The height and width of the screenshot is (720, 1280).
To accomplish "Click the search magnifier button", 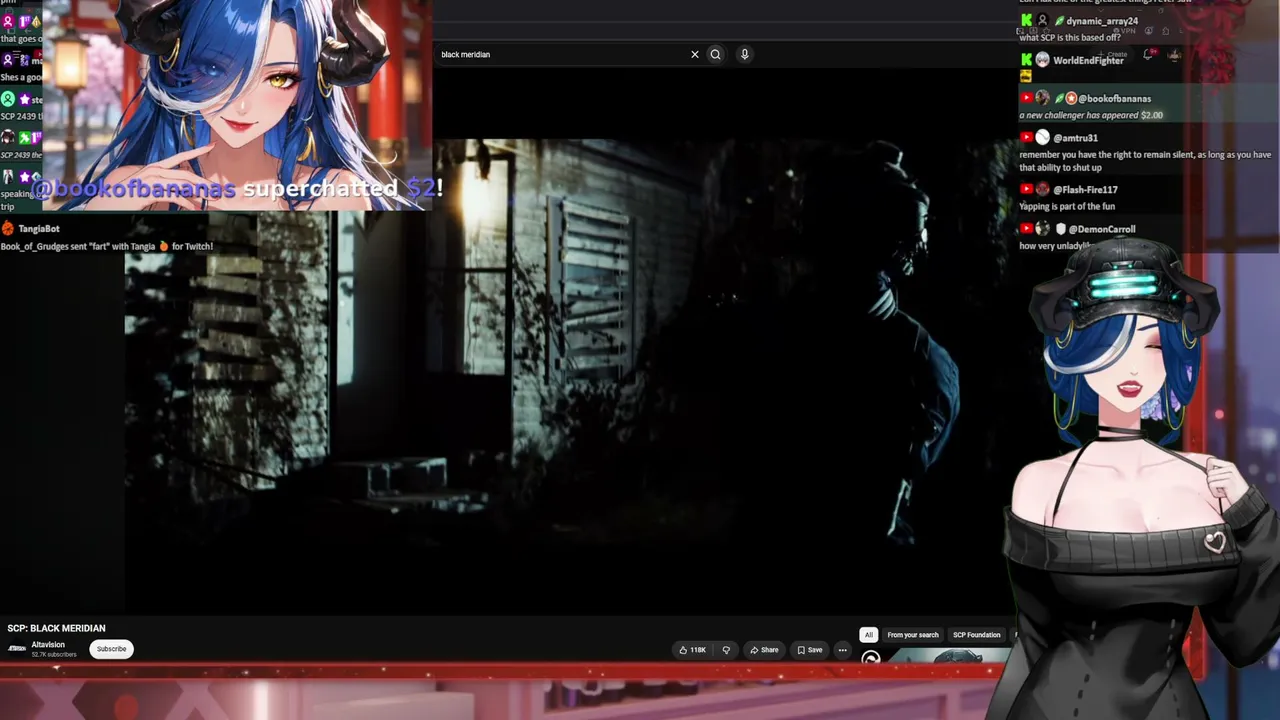I will [715, 54].
